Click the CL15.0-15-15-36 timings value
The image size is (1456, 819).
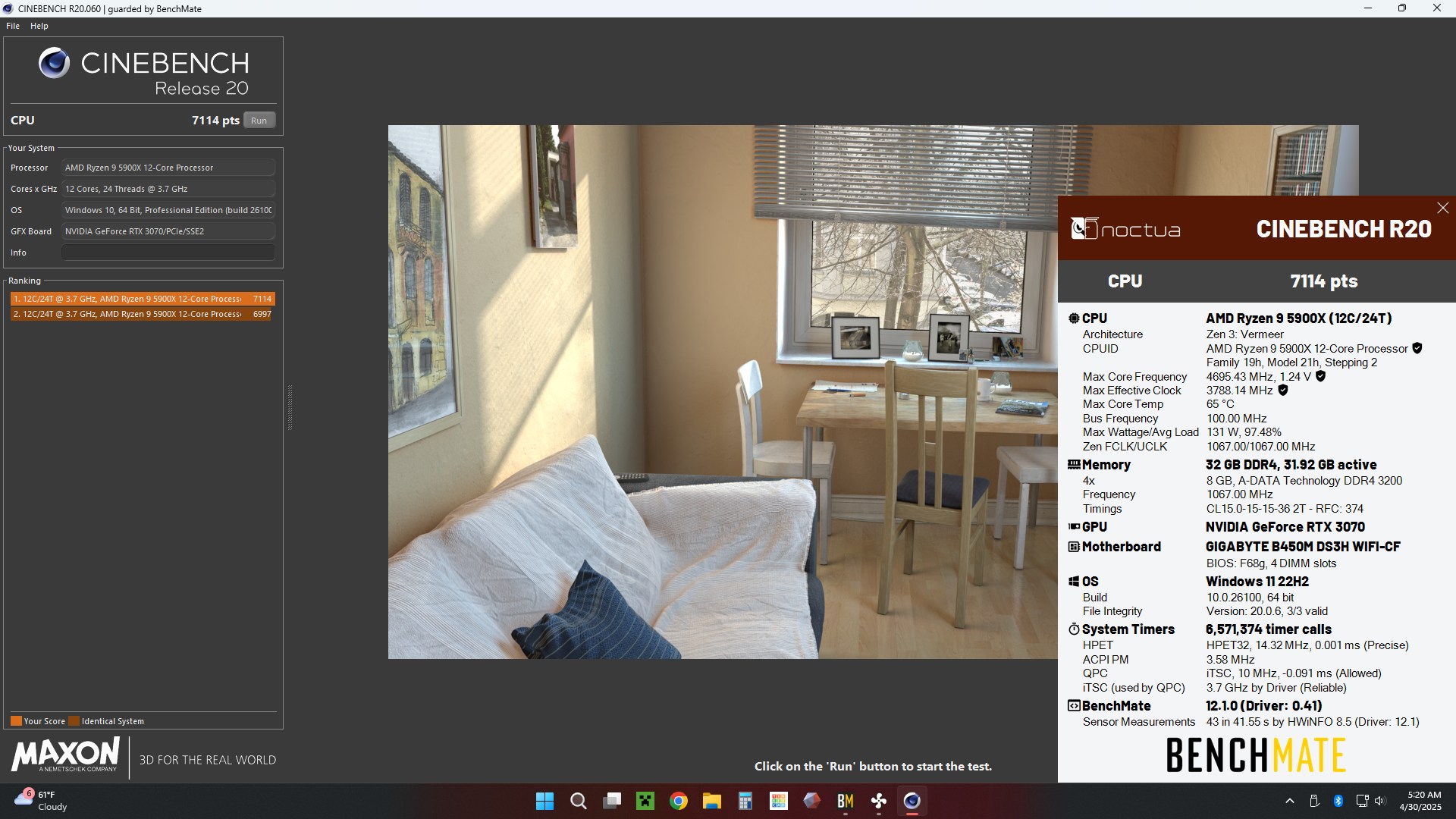pos(1285,509)
